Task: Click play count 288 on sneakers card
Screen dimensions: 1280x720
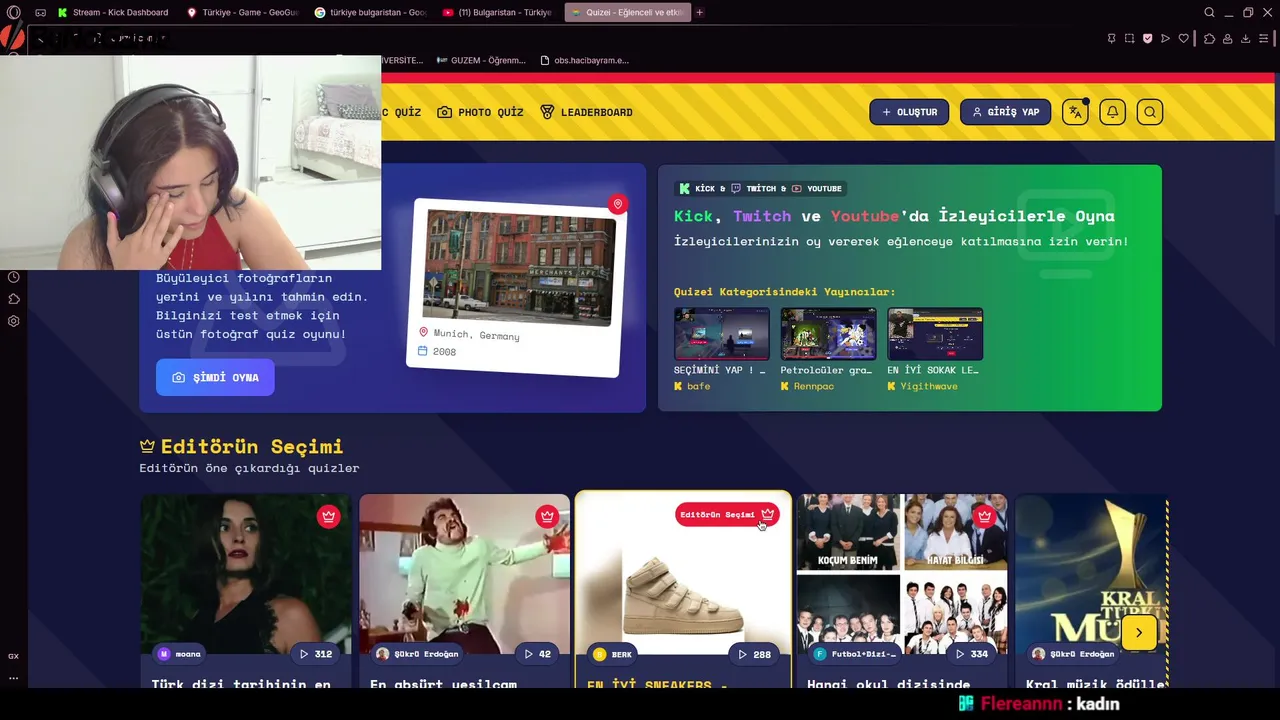Action: (x=754, y=654)
